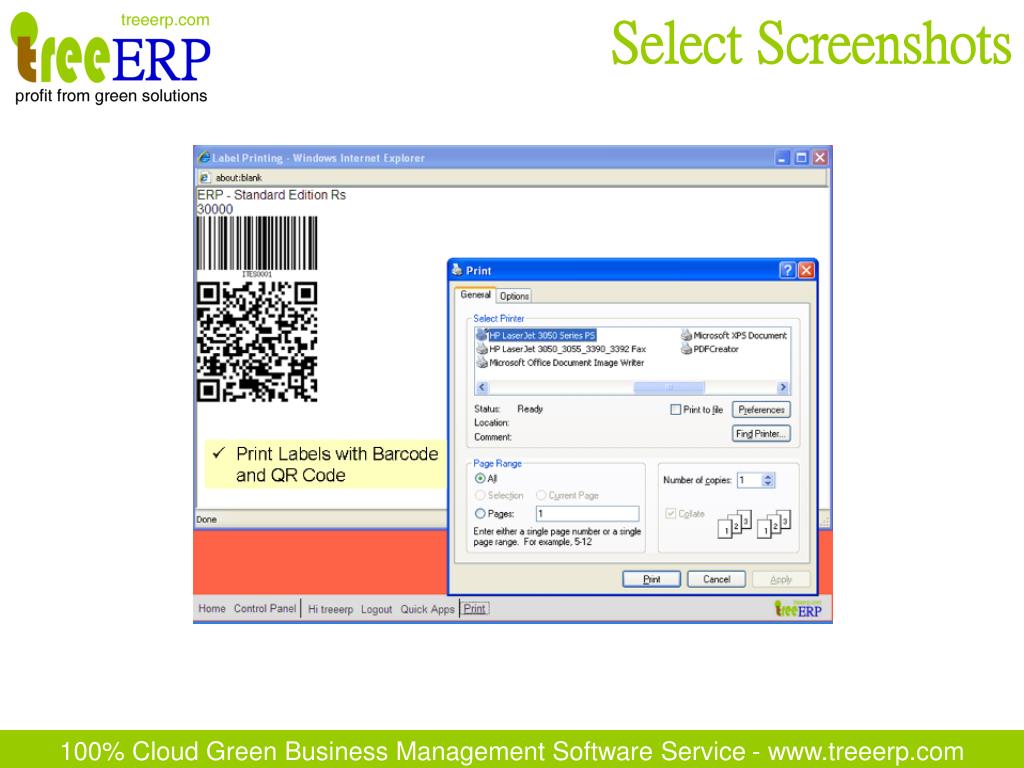Click the Ready status text

pos(530,409)
